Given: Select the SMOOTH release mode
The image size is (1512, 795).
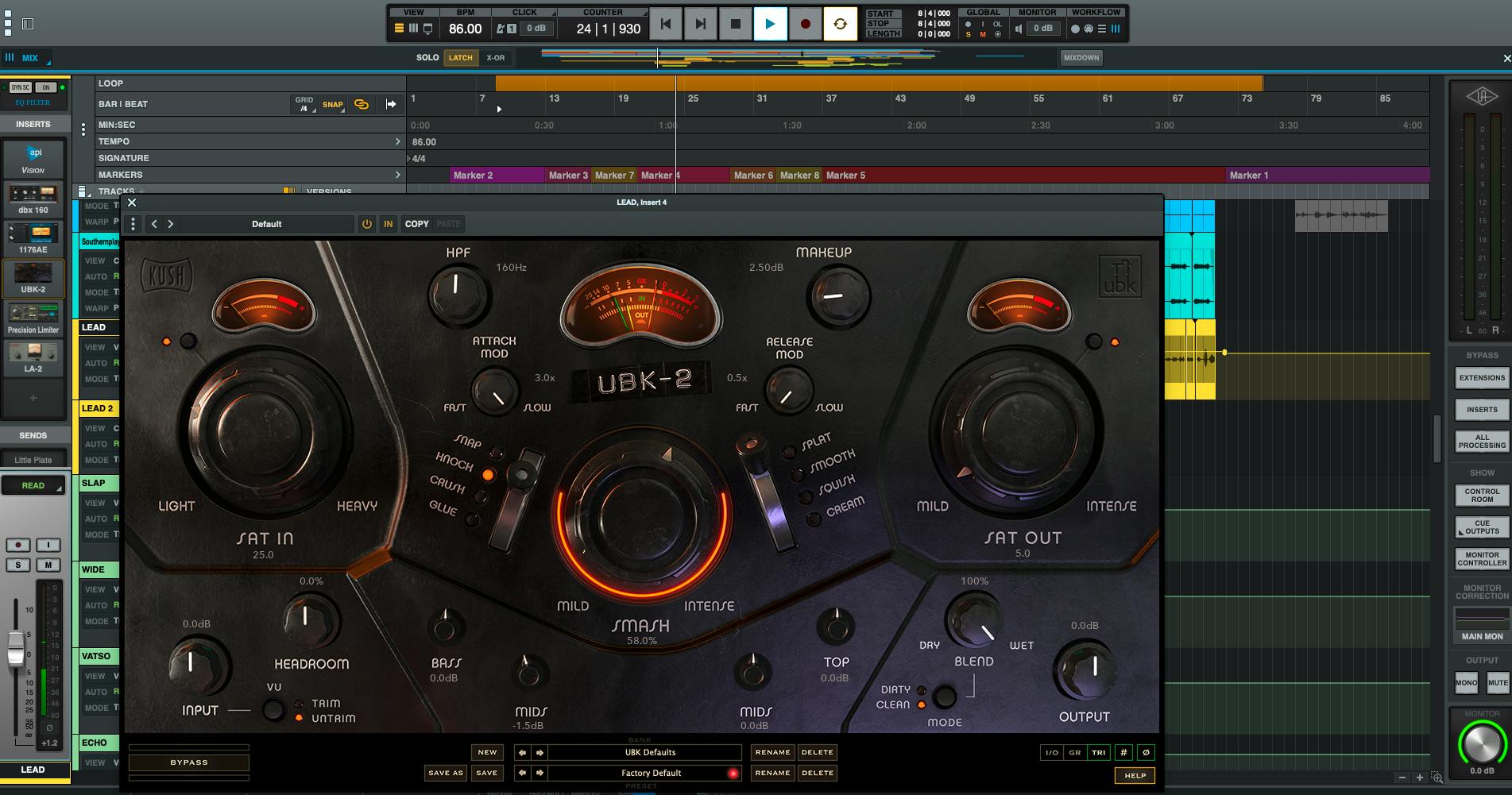Looking at the screenshot, I should 797,475.
